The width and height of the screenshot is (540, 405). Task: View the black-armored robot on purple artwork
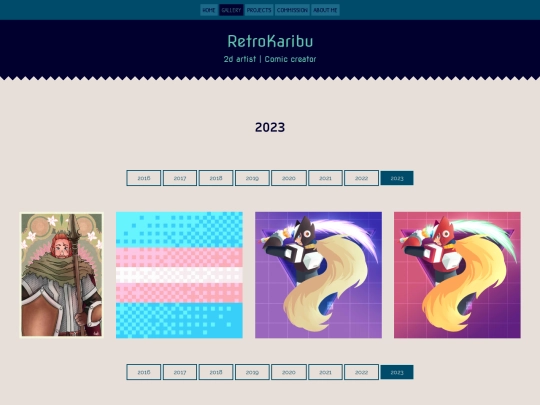pyautogui.click(x=318, y=275)
